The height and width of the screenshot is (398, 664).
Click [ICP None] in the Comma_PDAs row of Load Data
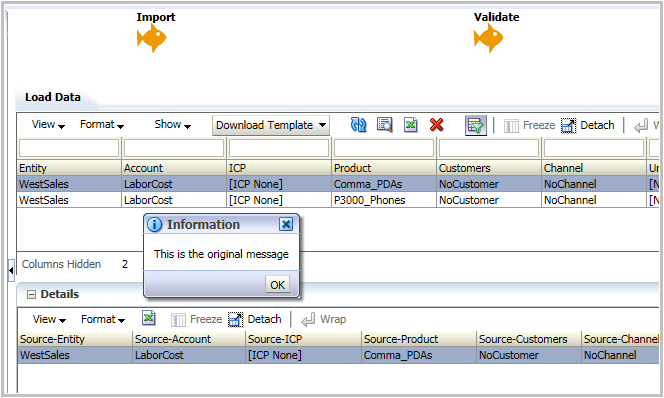click(x=279, y=184)
